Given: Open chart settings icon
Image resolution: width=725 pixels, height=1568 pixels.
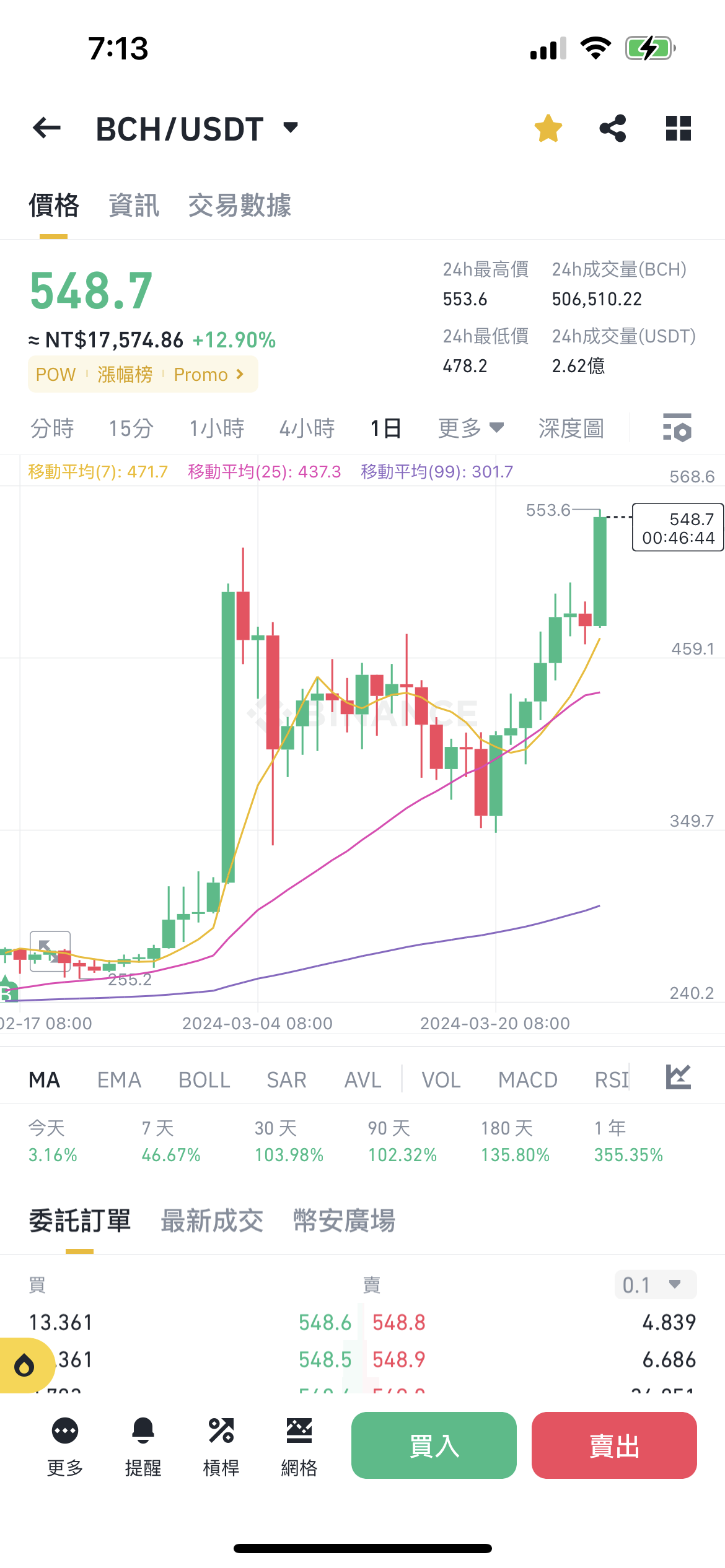Looking at the screenshot, I should (677, 427).
